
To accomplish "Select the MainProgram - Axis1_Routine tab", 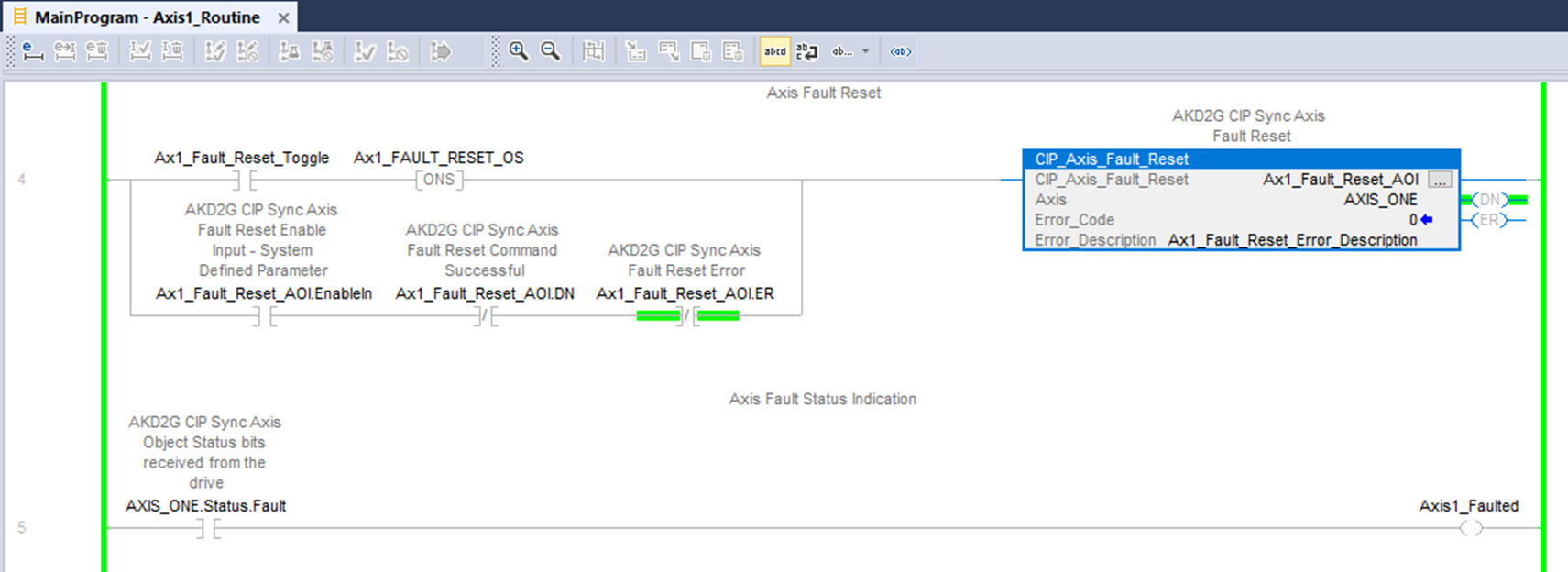I will point(148,17).
